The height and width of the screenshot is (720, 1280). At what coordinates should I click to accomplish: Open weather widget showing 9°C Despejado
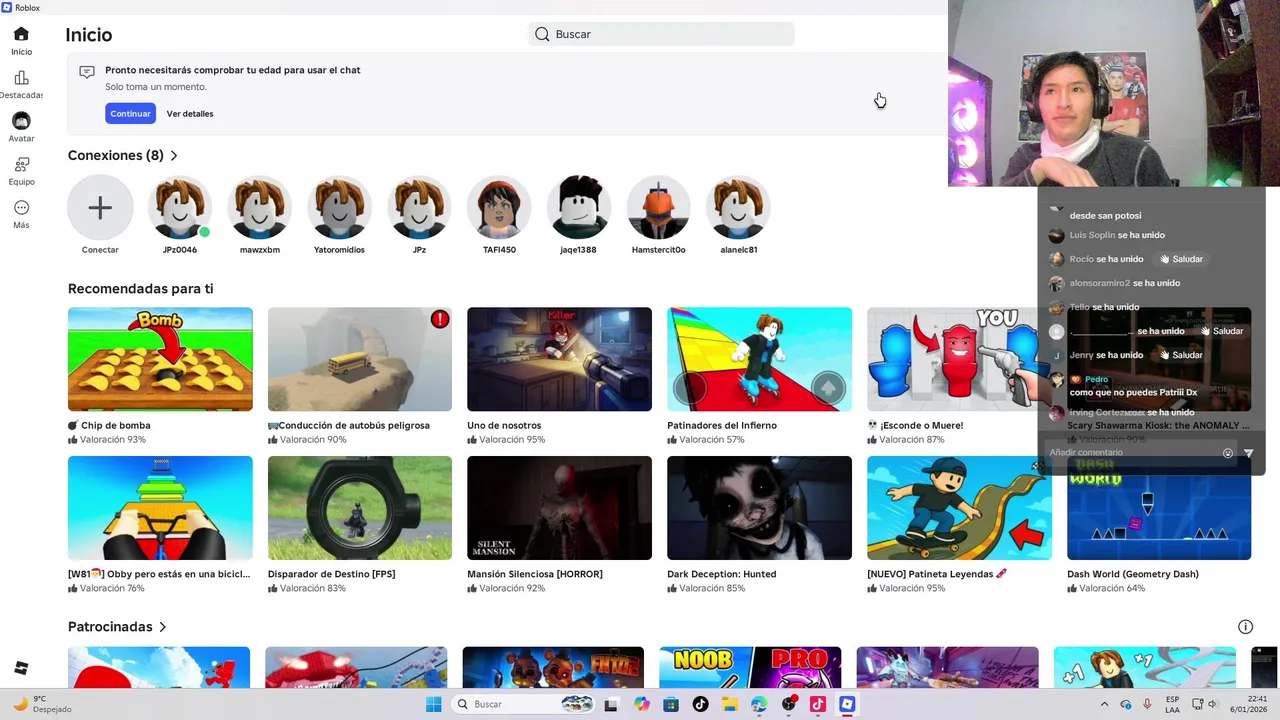42,704
